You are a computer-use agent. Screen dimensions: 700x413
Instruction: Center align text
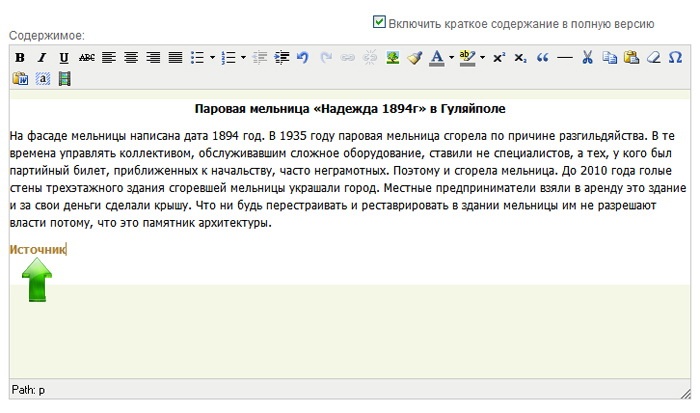[131, 58]
